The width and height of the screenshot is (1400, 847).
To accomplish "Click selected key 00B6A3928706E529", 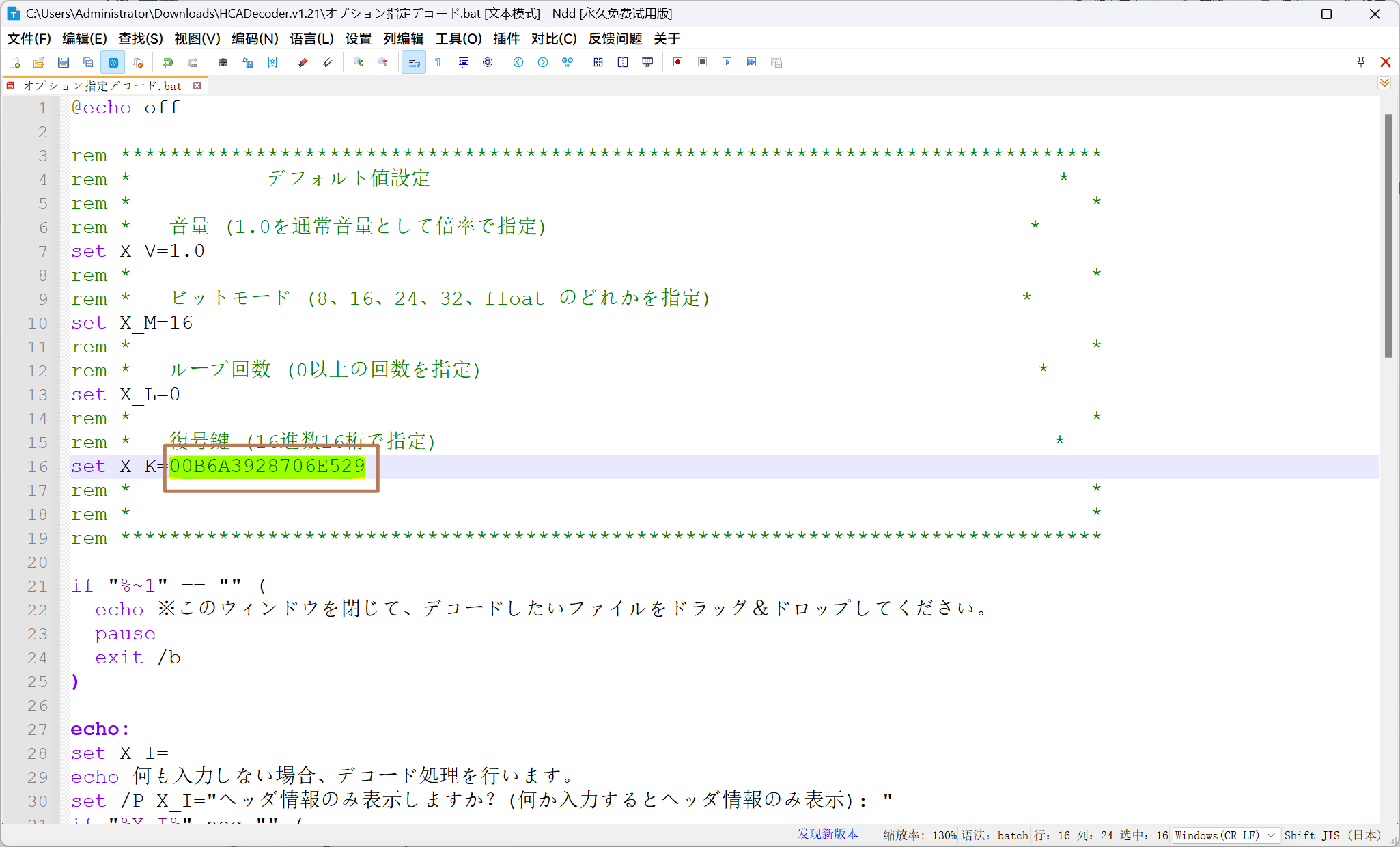I will click(x=267, y=467).
